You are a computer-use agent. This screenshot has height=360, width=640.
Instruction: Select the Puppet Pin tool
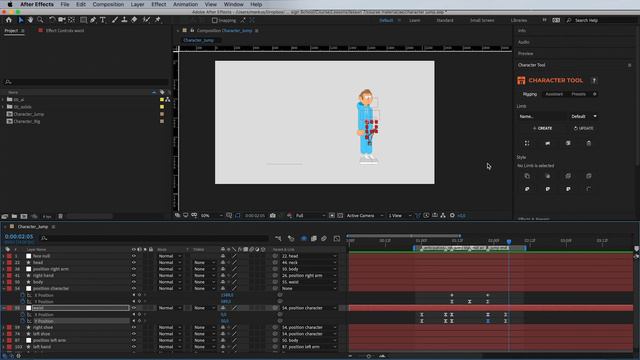[158, 20]
